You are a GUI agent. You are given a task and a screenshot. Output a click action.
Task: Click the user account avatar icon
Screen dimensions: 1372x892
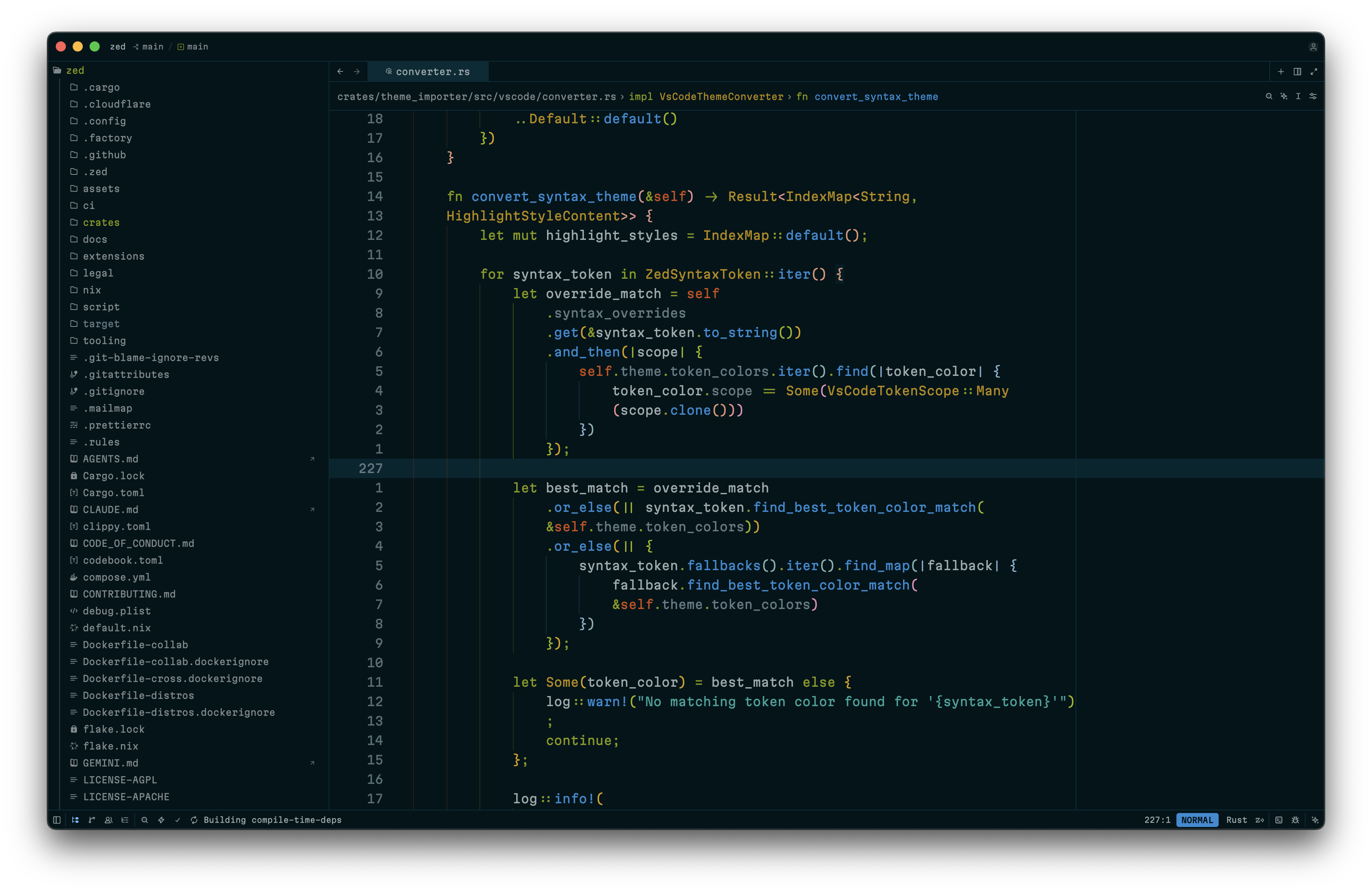[1313, 47]
